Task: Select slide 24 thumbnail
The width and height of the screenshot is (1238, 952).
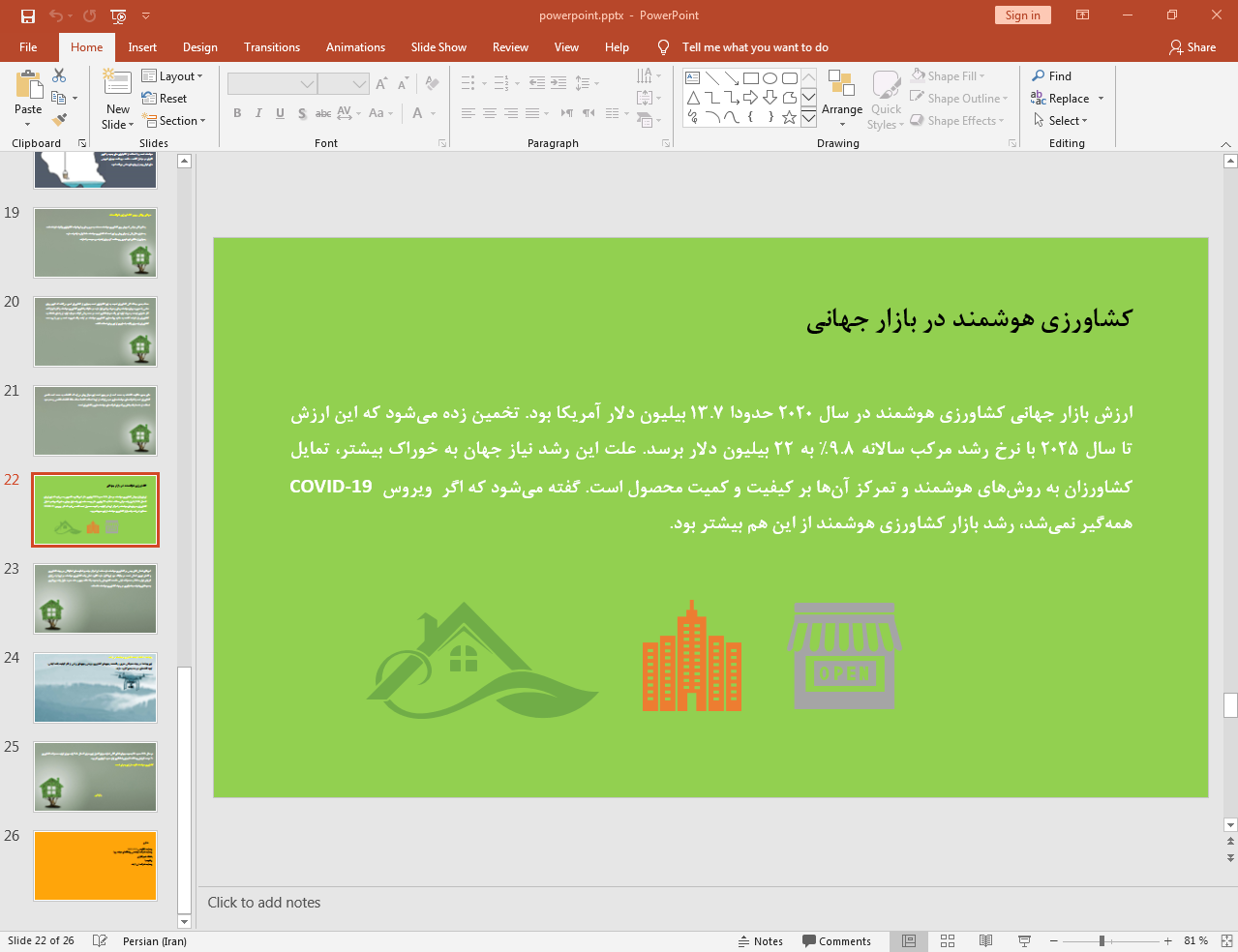Action: pos(95,688)
